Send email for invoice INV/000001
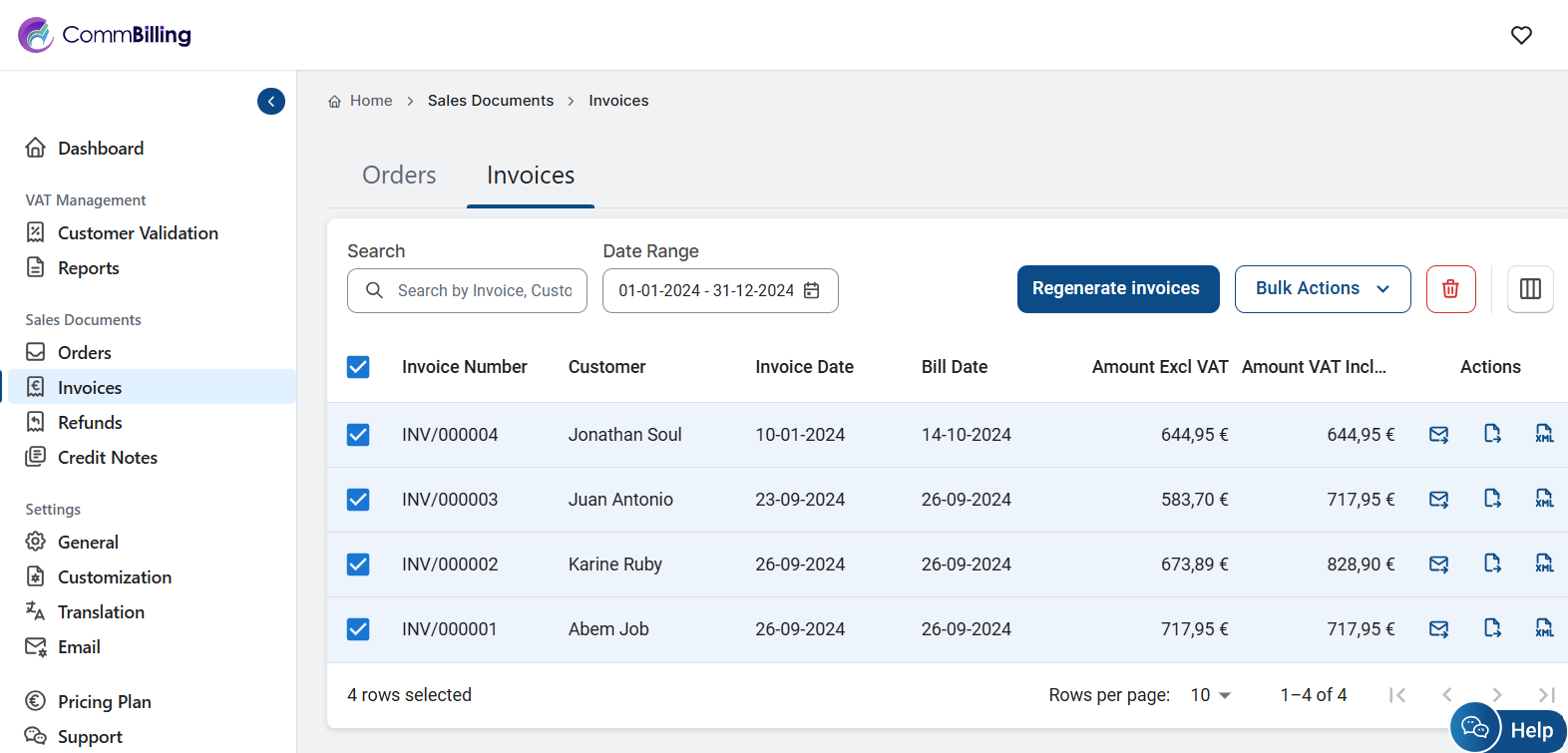Viewport: 1568px width, 753px height. tap(1438, 629)
